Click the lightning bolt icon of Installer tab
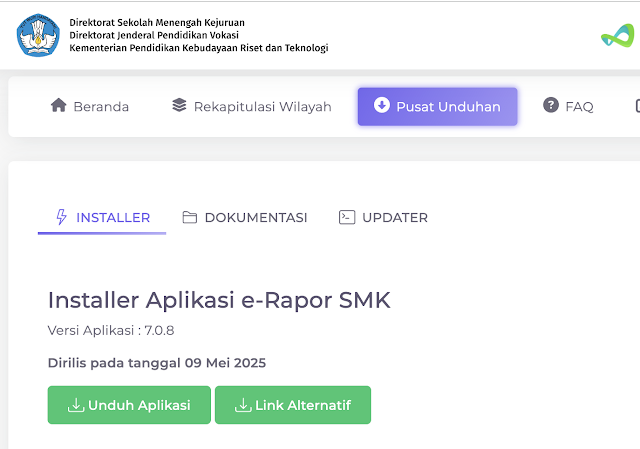 tap(61, 217)
